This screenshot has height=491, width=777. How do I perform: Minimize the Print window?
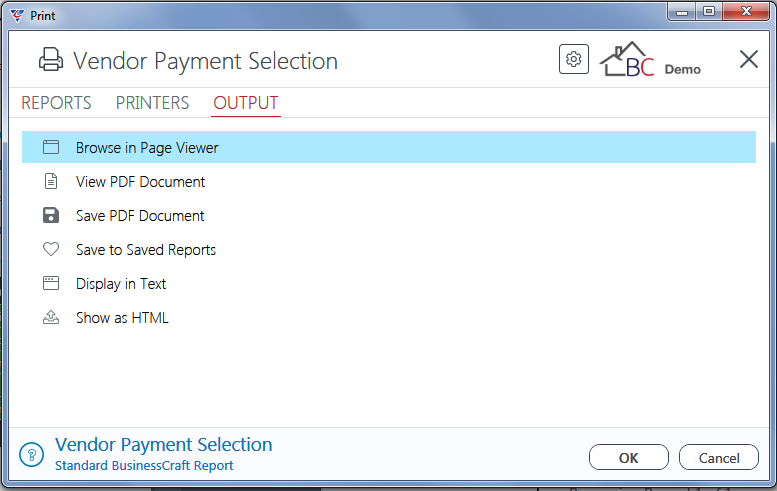pos(682,12)
